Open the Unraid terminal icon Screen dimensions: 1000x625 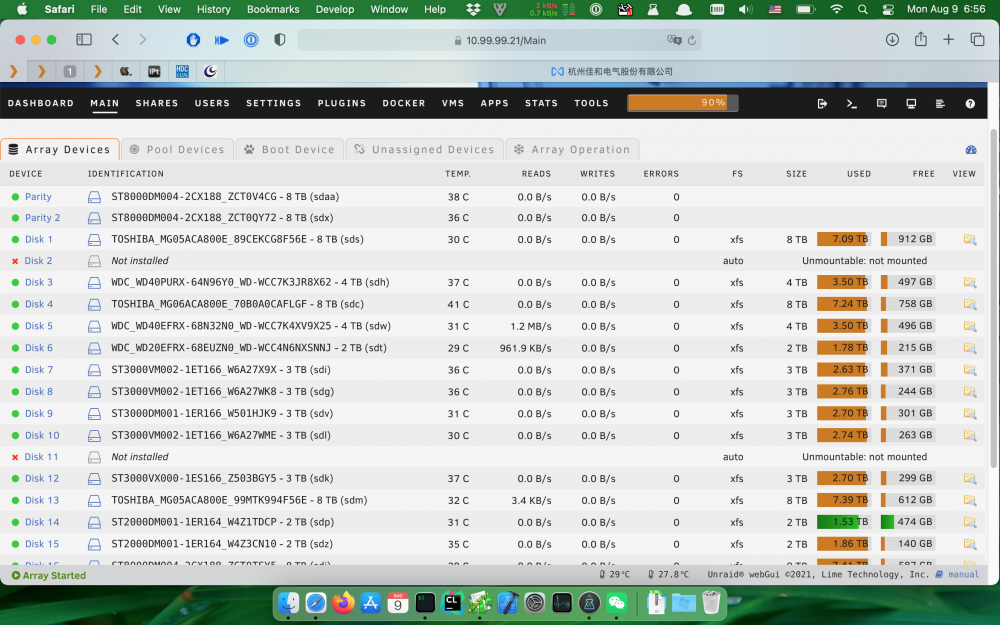point(851,103)
